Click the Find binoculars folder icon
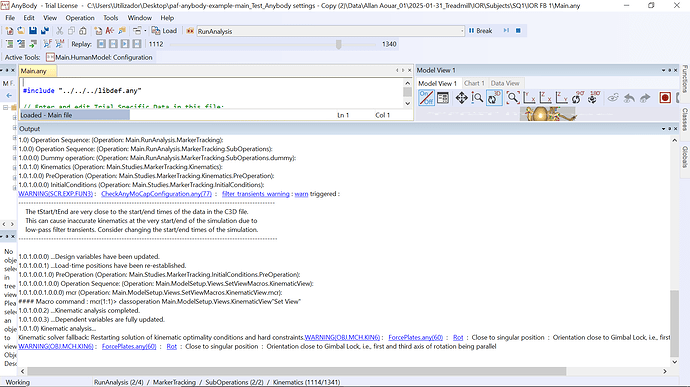This screenshot has height=387, width=690. [x=122, y=31]
